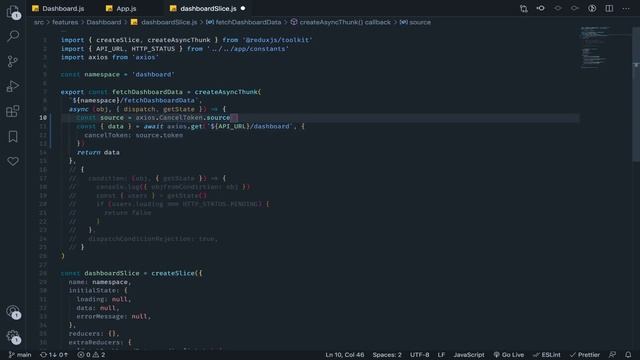The image size is (640, 360).
Task: Open the Search view in activity bar
Action: [13, 36]
